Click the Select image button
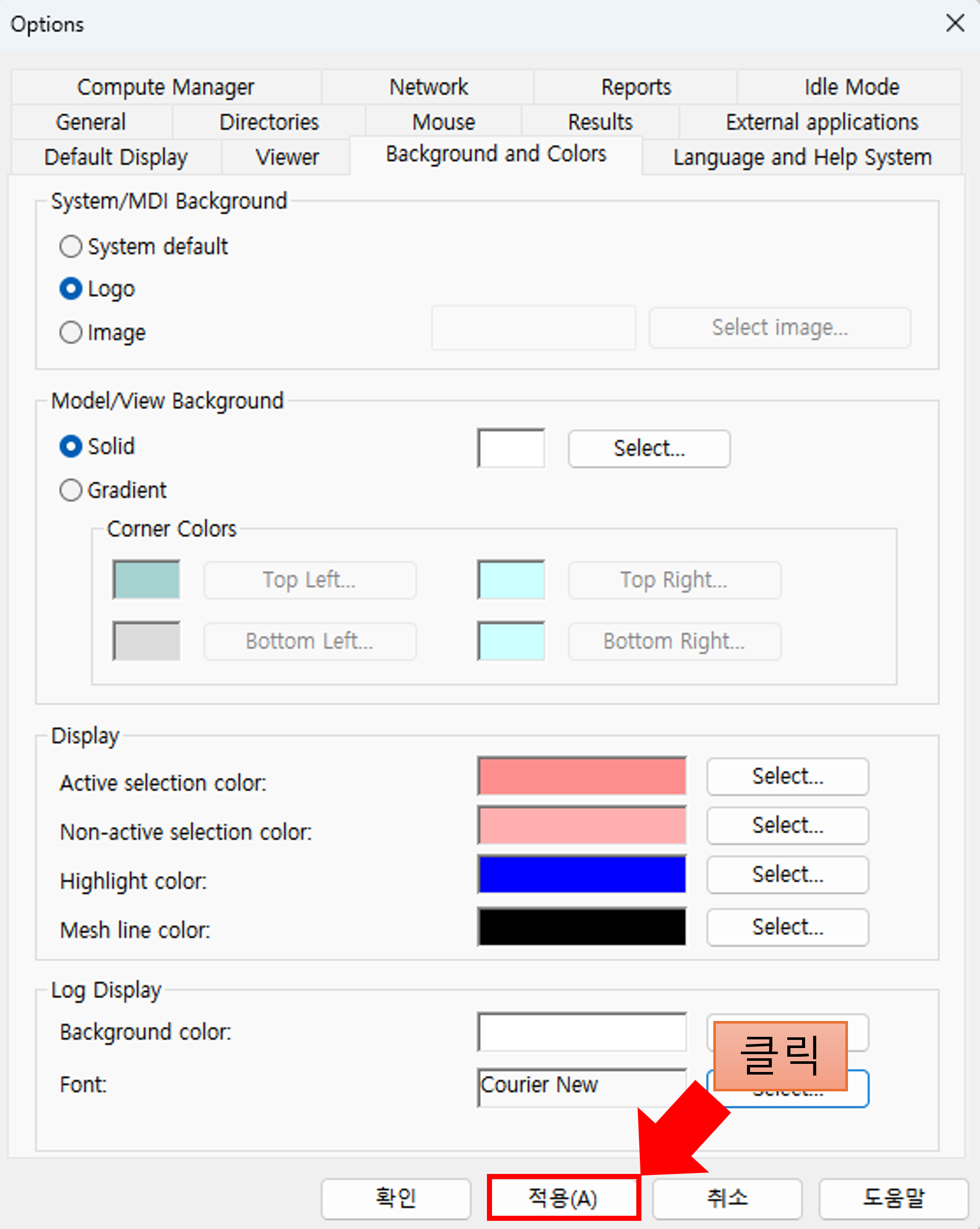This screenshot has width=980, height=1229. click(779, 328)
